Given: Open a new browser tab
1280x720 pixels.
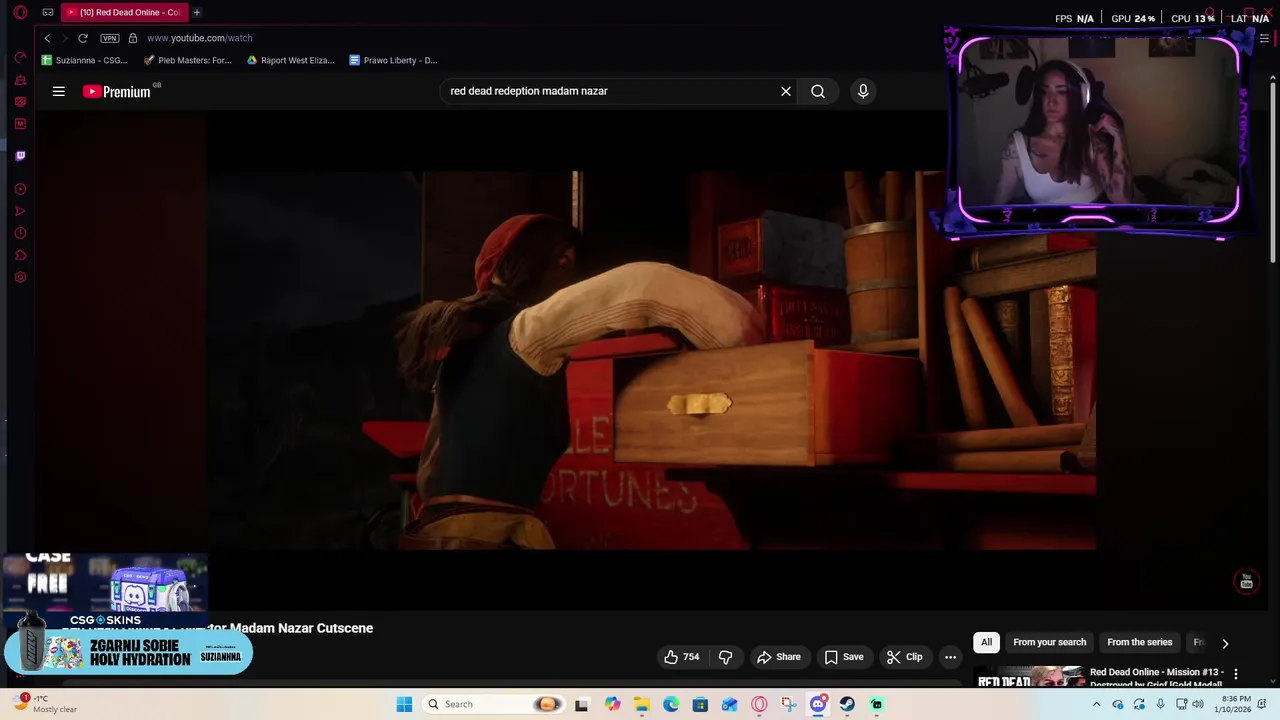Looking at the screenshot, I should coord(197,12).
